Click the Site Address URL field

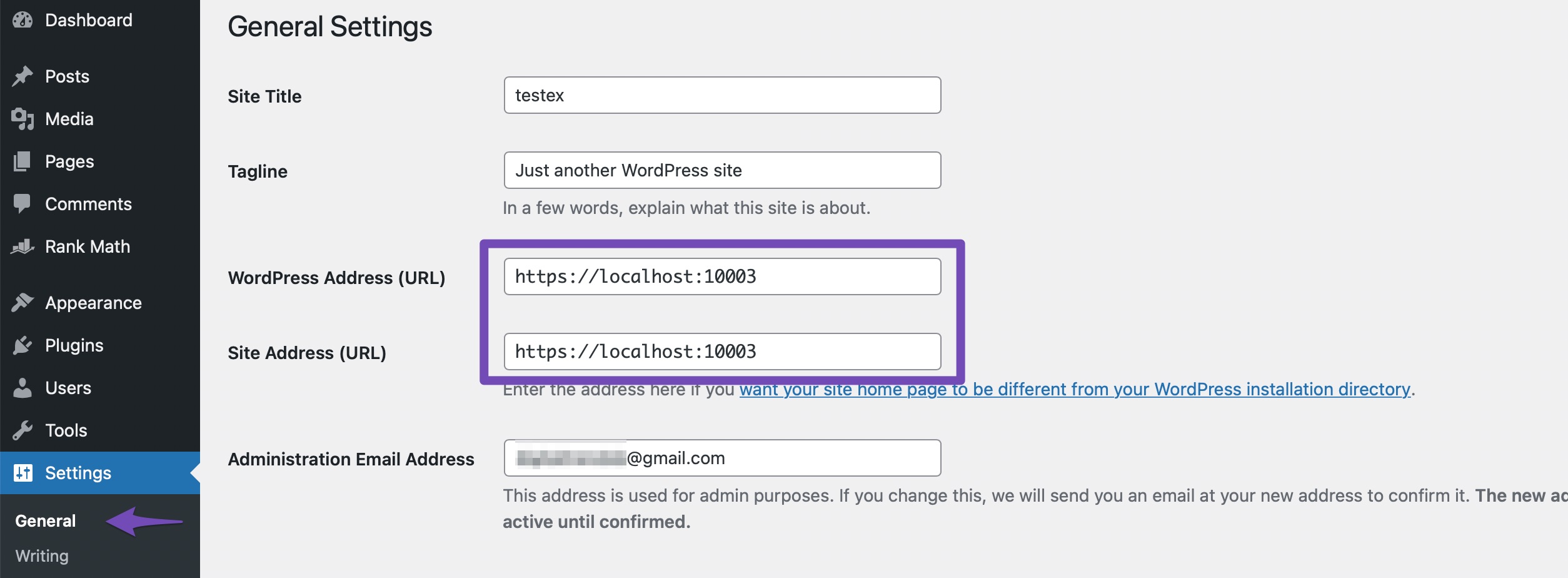click(722, 351)
